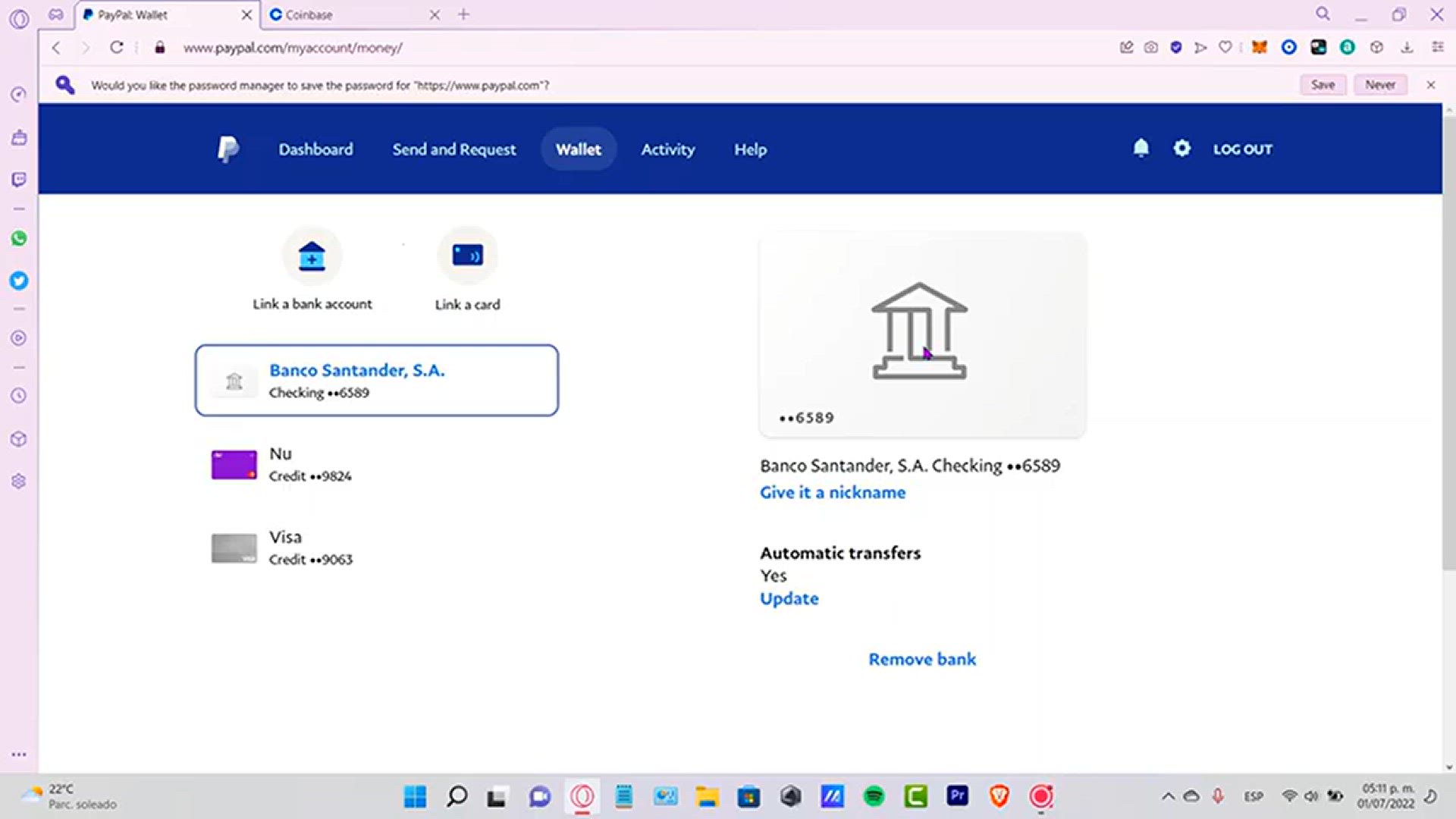The image size is (1456, 819).
Task: Select the Visa credit card ••9063
Action: coord(377,548)
